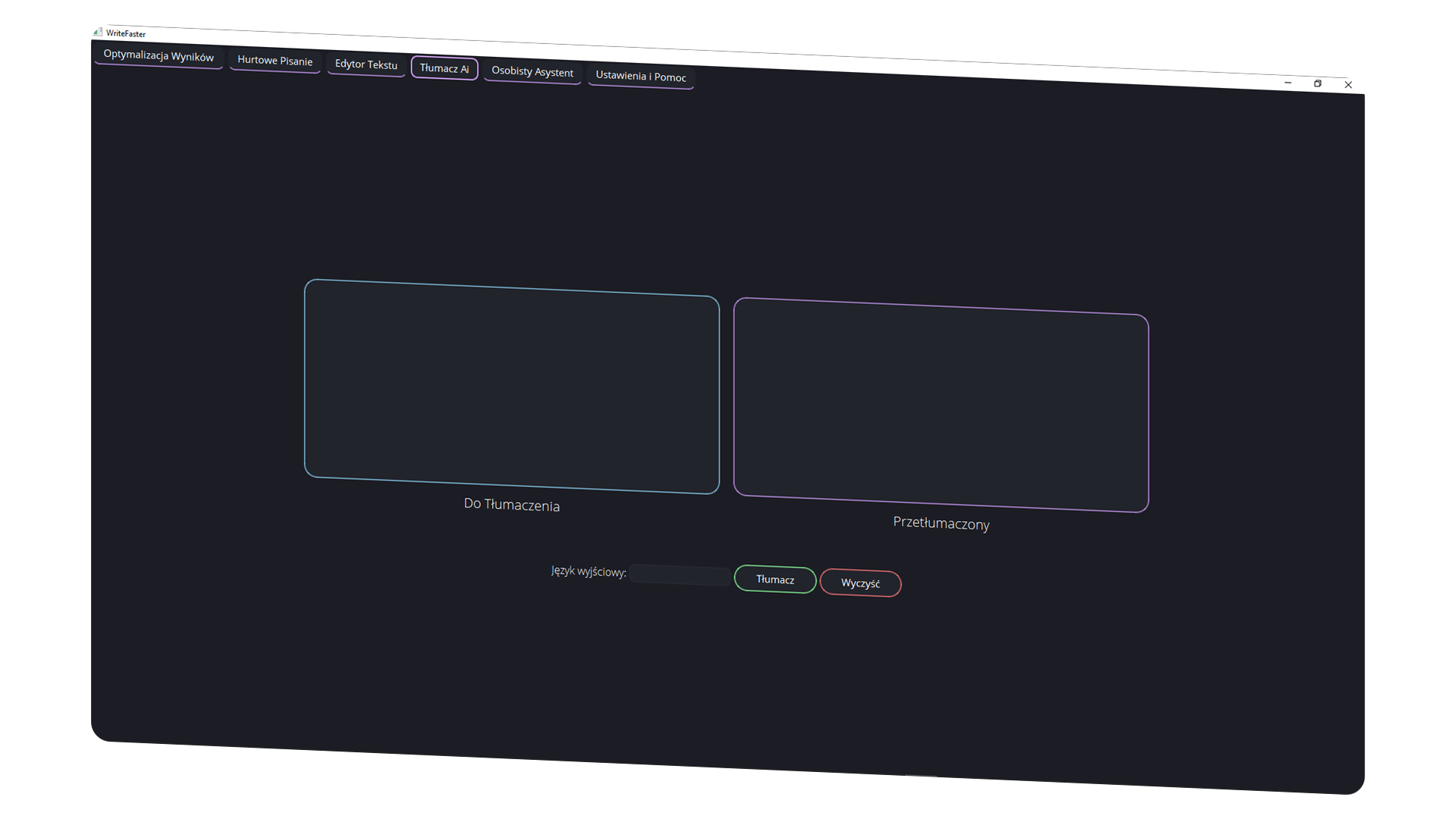Click the highlighted taskbar item at bottom
This screenshot has width=1456, height=819.
[x=921, y=788]
